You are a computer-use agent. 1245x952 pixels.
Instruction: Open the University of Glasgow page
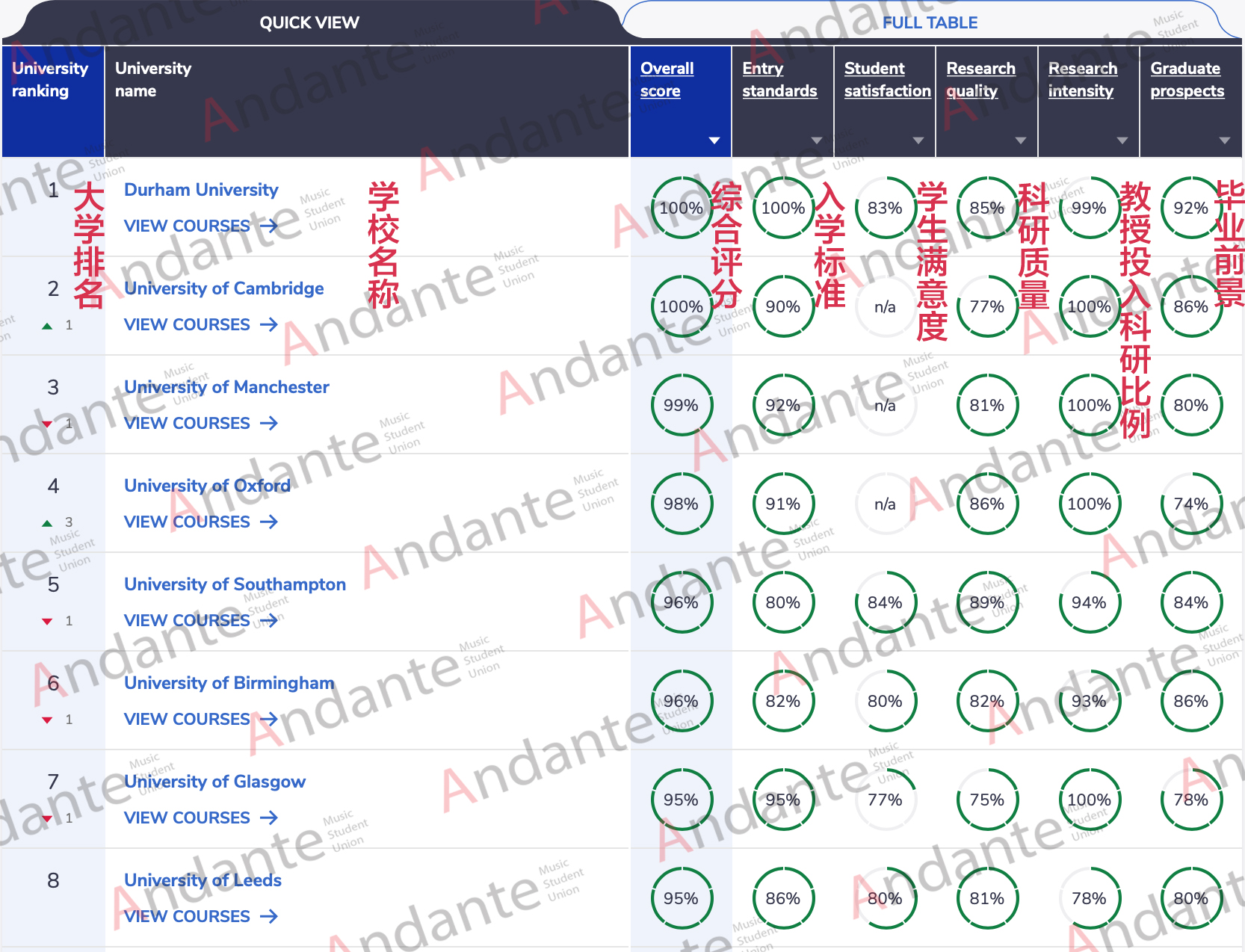tap(214, 782)
